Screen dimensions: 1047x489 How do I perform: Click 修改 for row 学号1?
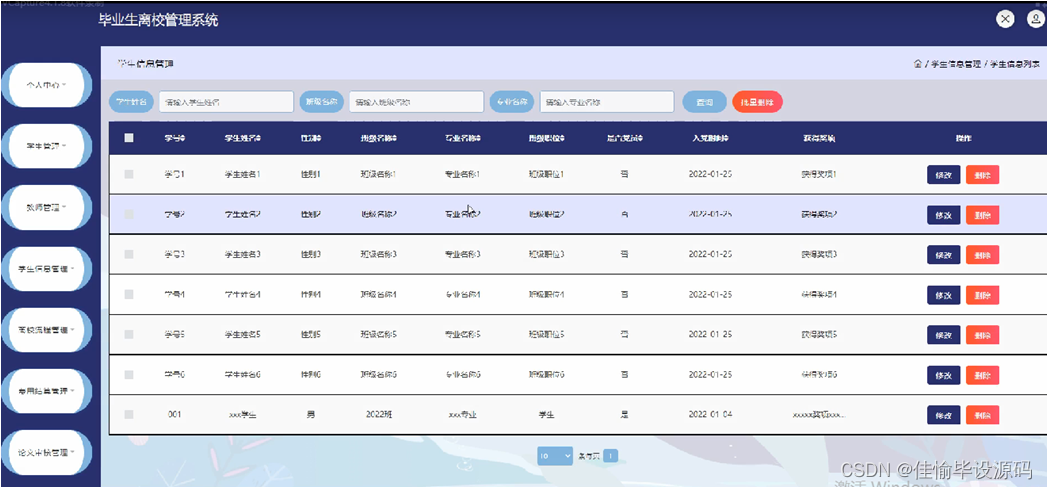tap(944, 175)
